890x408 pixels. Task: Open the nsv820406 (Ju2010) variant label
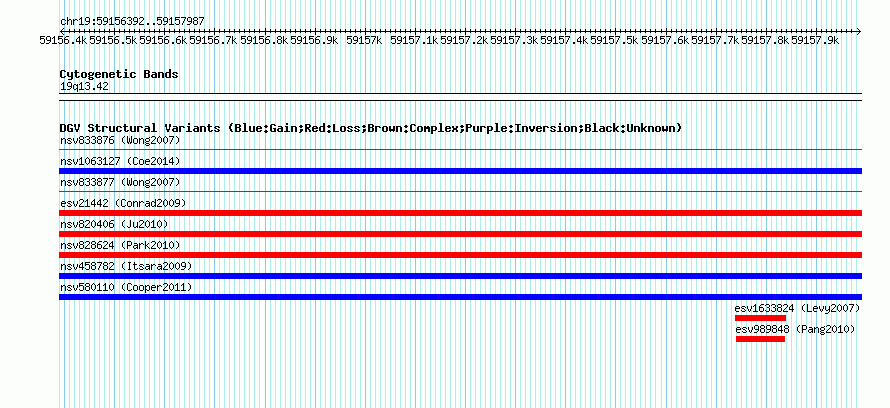coord(114,224)
